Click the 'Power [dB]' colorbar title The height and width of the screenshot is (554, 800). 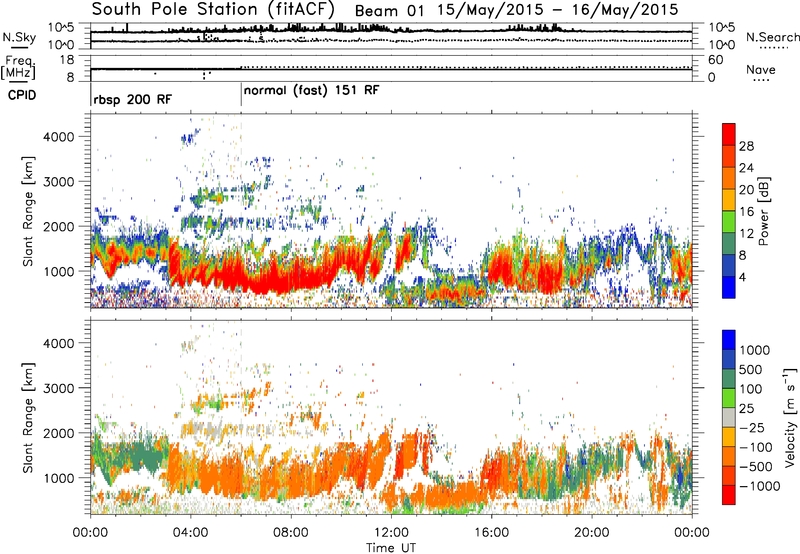coord(763,211)
